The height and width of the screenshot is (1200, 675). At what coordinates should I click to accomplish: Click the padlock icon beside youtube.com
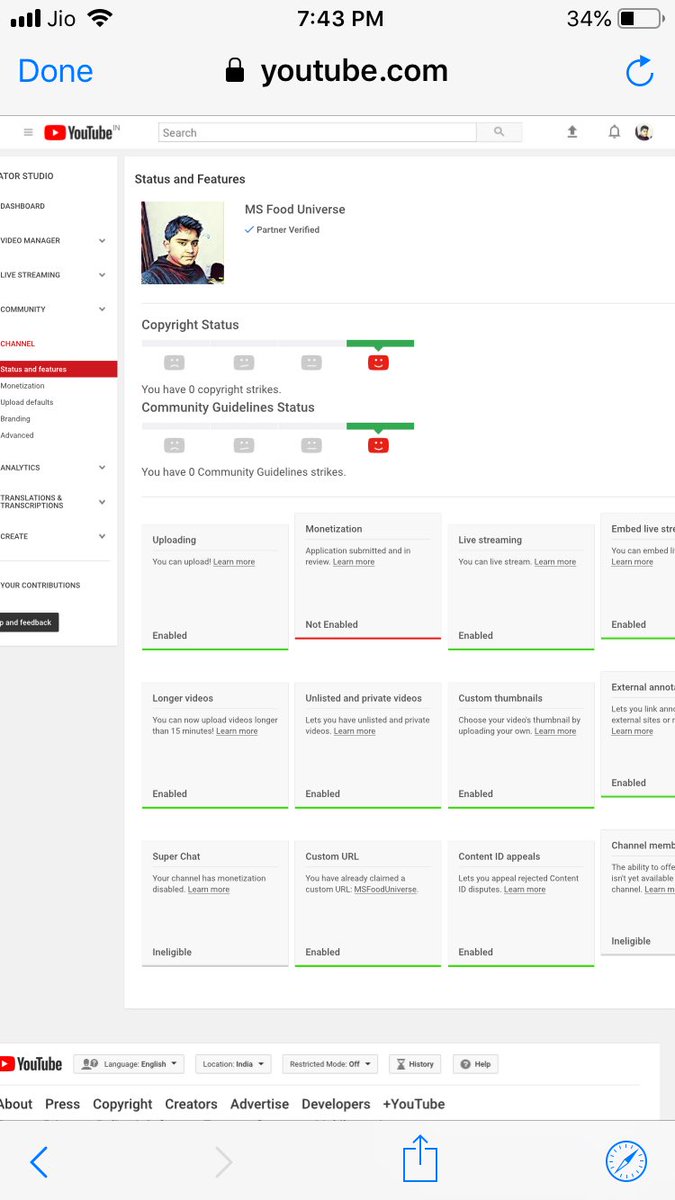click(x=235, y=70)
